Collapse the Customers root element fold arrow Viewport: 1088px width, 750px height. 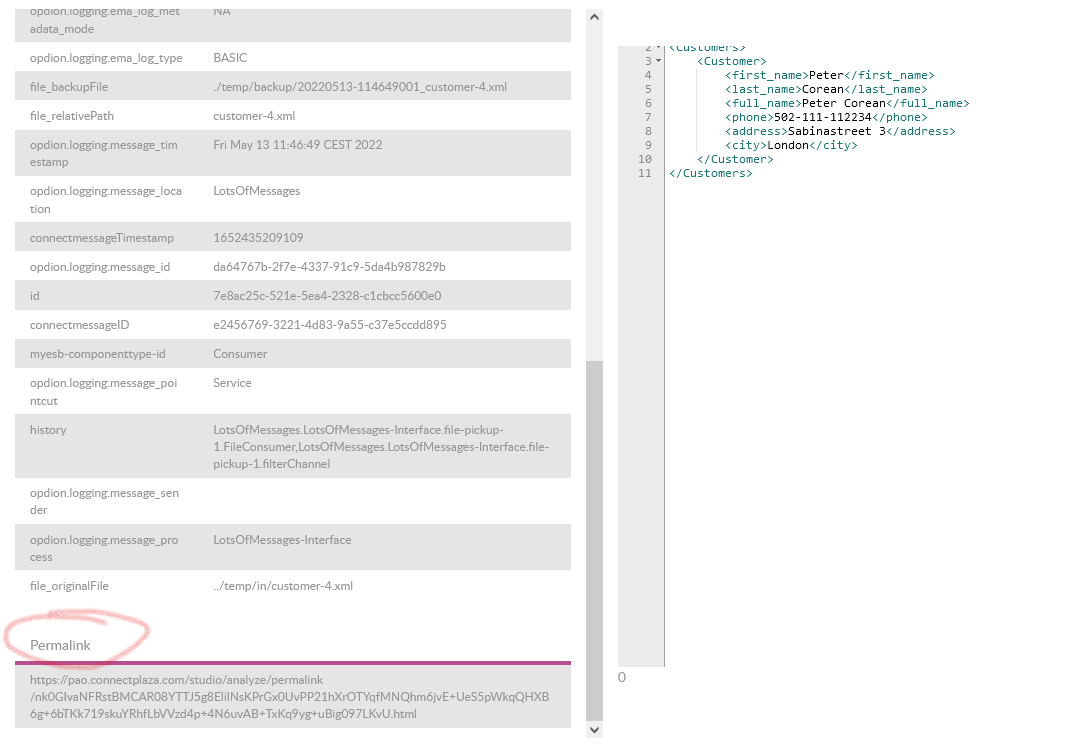point(658,48)
